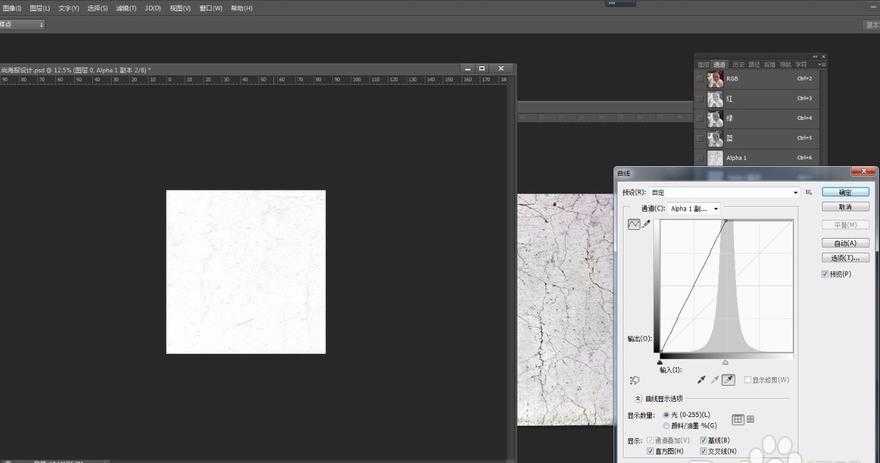Open the 通道 channel dropdown in Curves

click(x=694, y=209)
